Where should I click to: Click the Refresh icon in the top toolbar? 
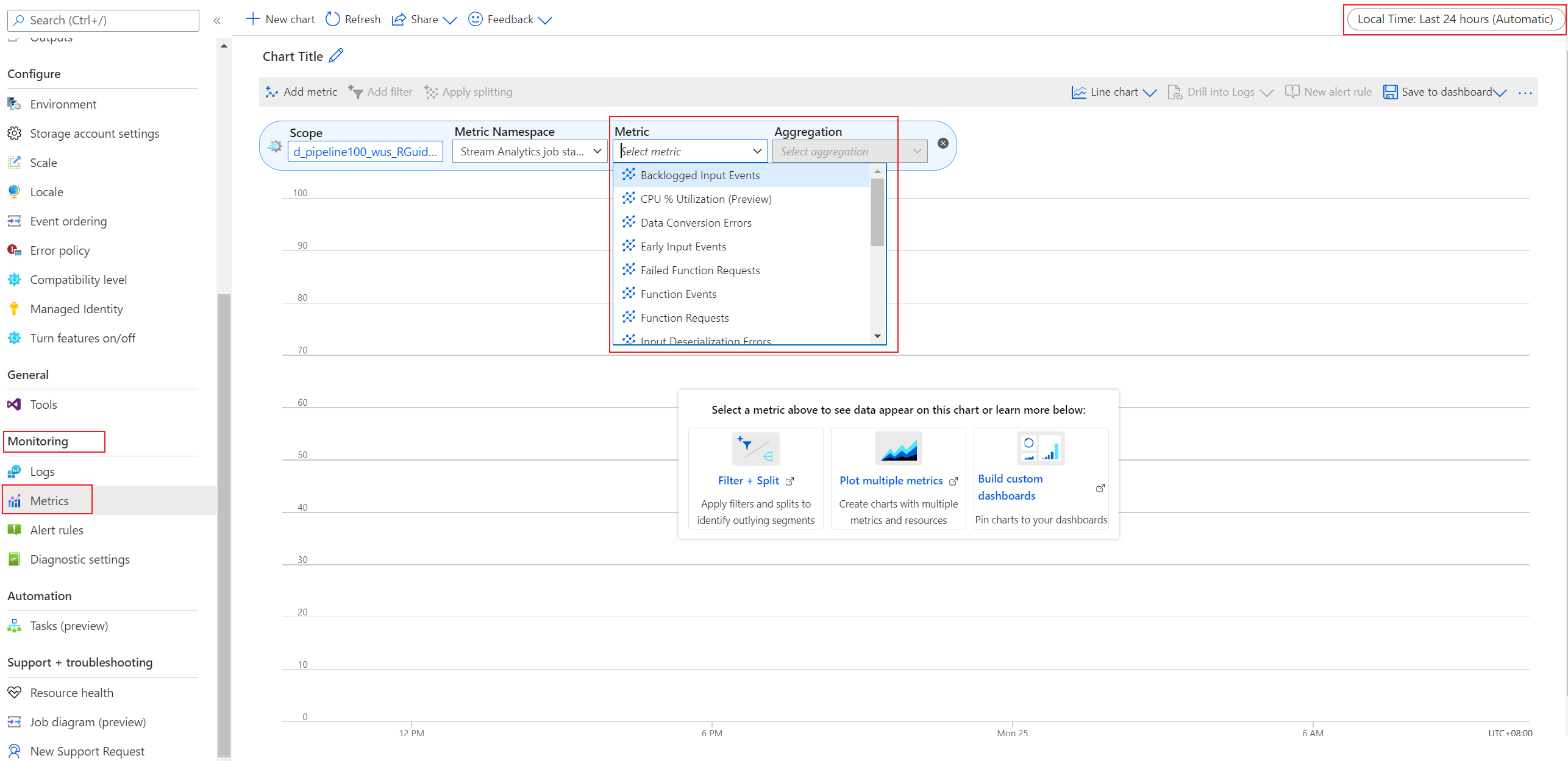click(332, 19)
